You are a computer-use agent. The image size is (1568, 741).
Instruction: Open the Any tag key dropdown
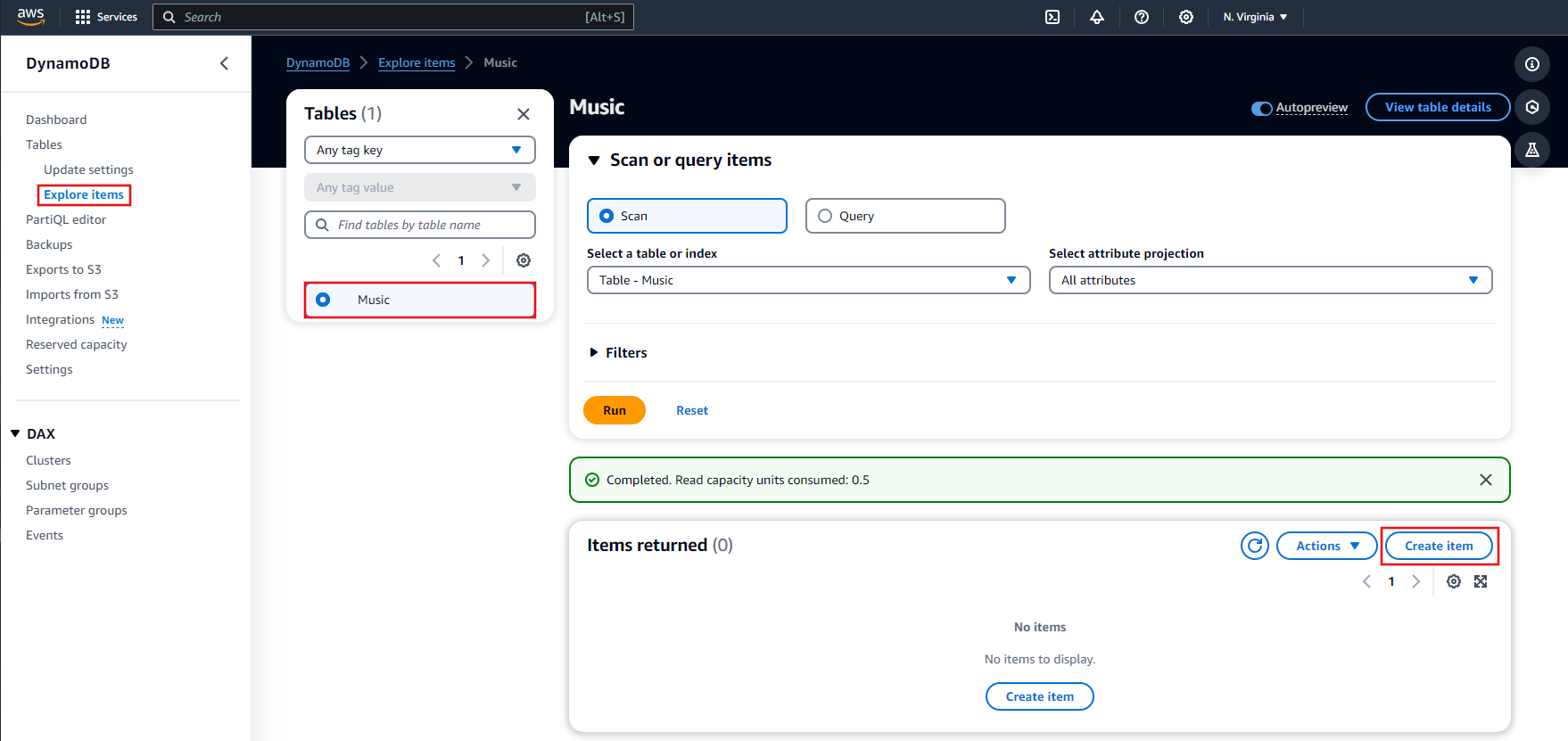pos(419,150)
